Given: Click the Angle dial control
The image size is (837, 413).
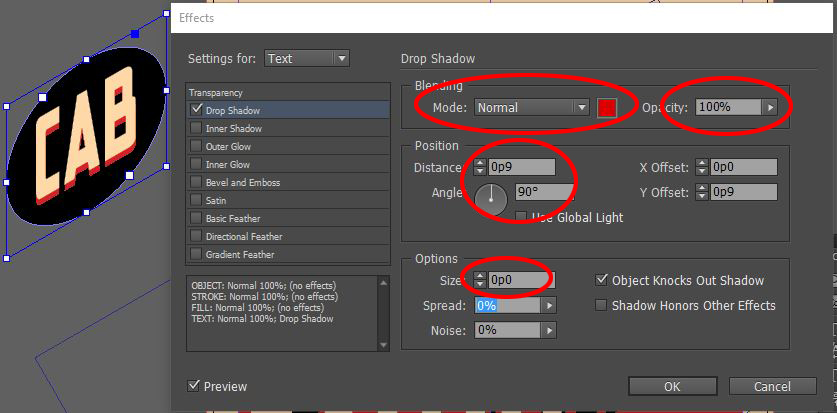Looking at the screenshot, I should point(491,200).
